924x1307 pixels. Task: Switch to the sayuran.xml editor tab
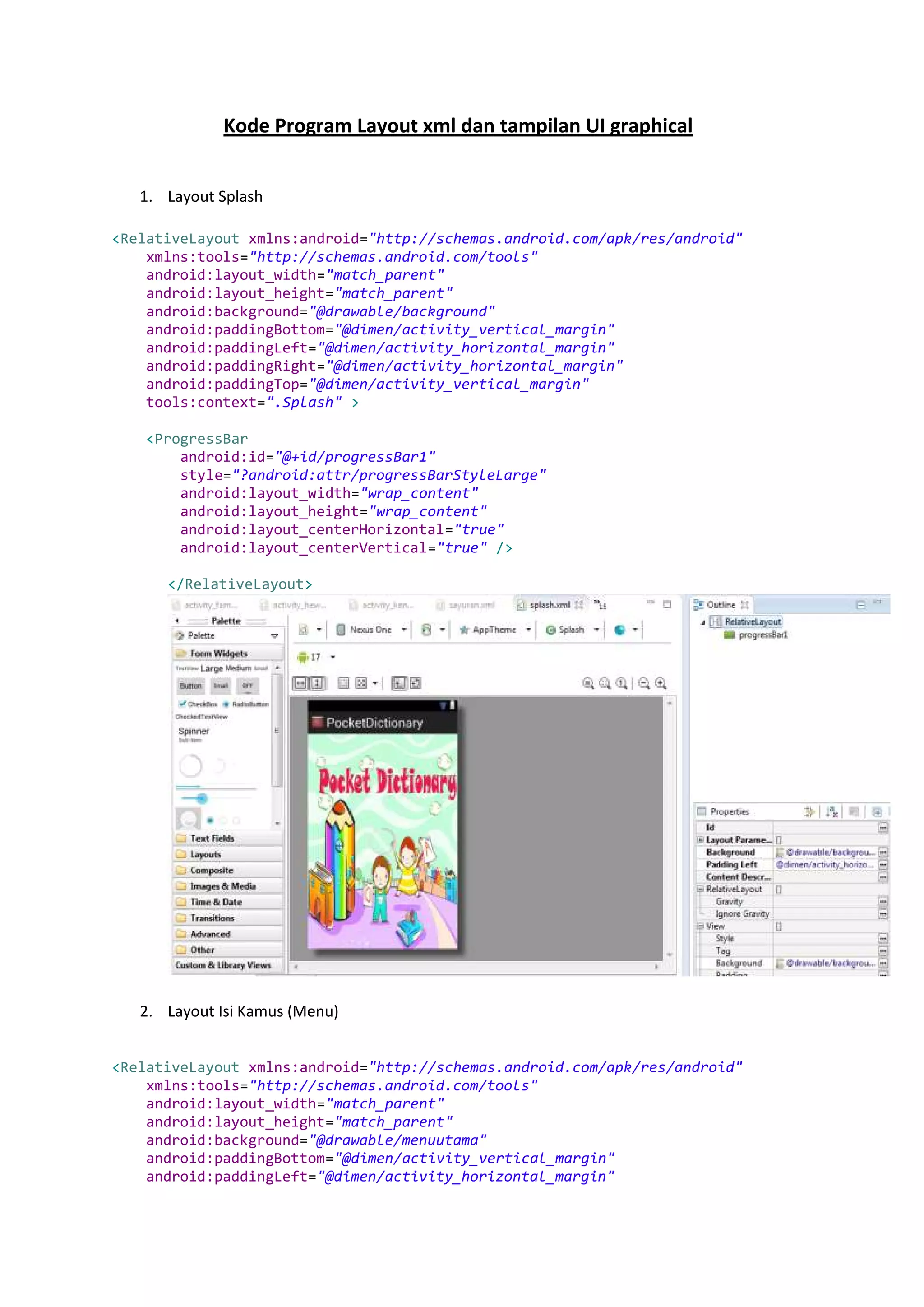pos(471,605)
